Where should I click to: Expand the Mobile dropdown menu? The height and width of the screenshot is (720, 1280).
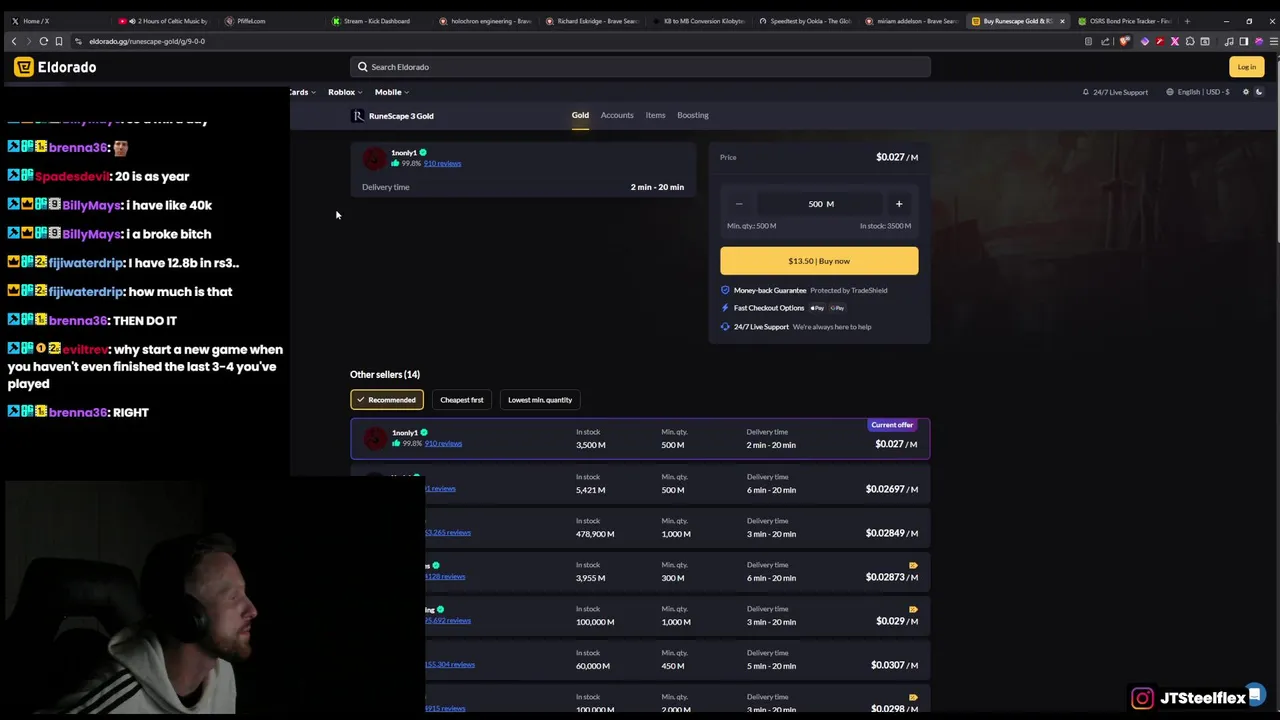391,92
